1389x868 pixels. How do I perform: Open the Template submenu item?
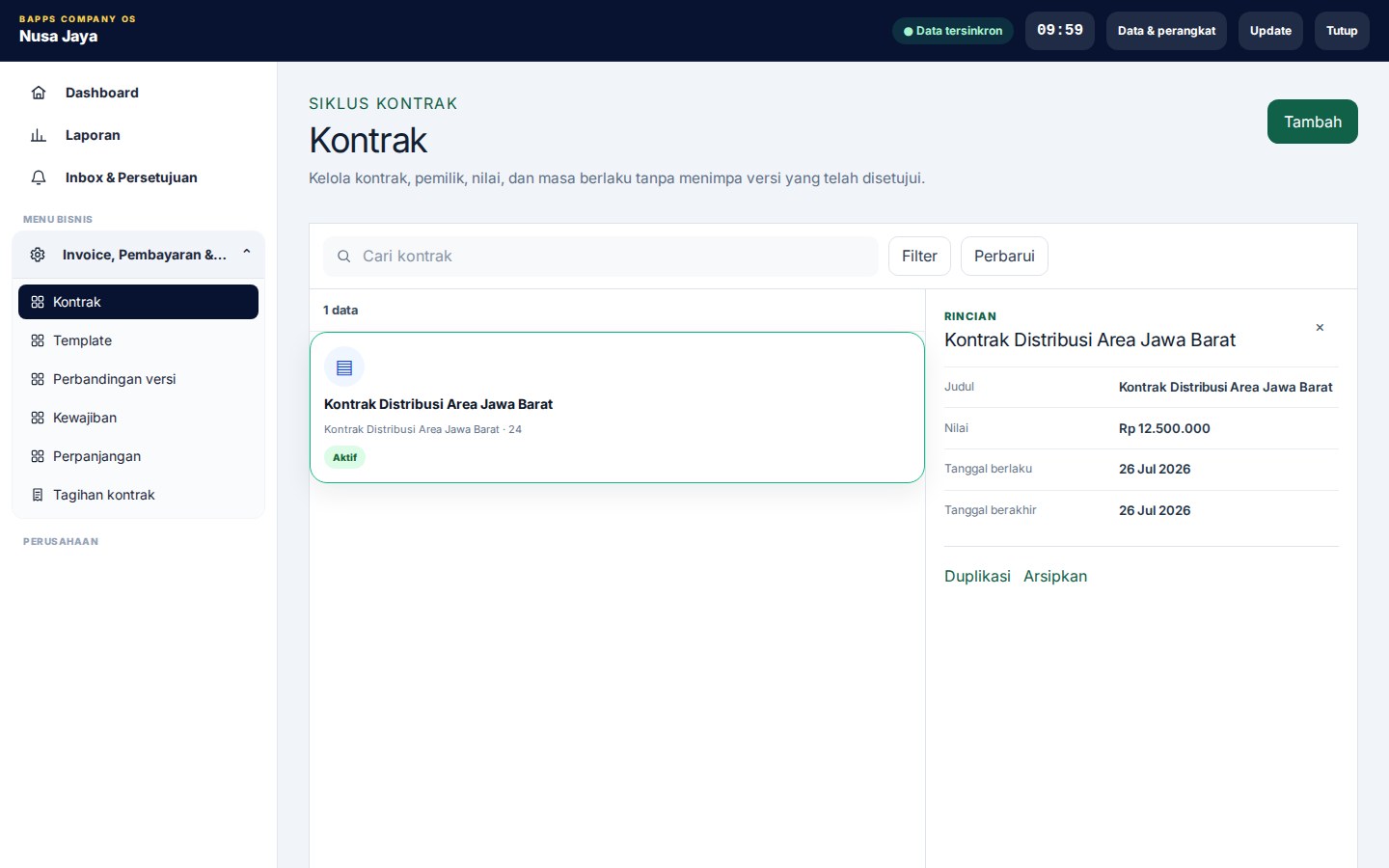138,340
